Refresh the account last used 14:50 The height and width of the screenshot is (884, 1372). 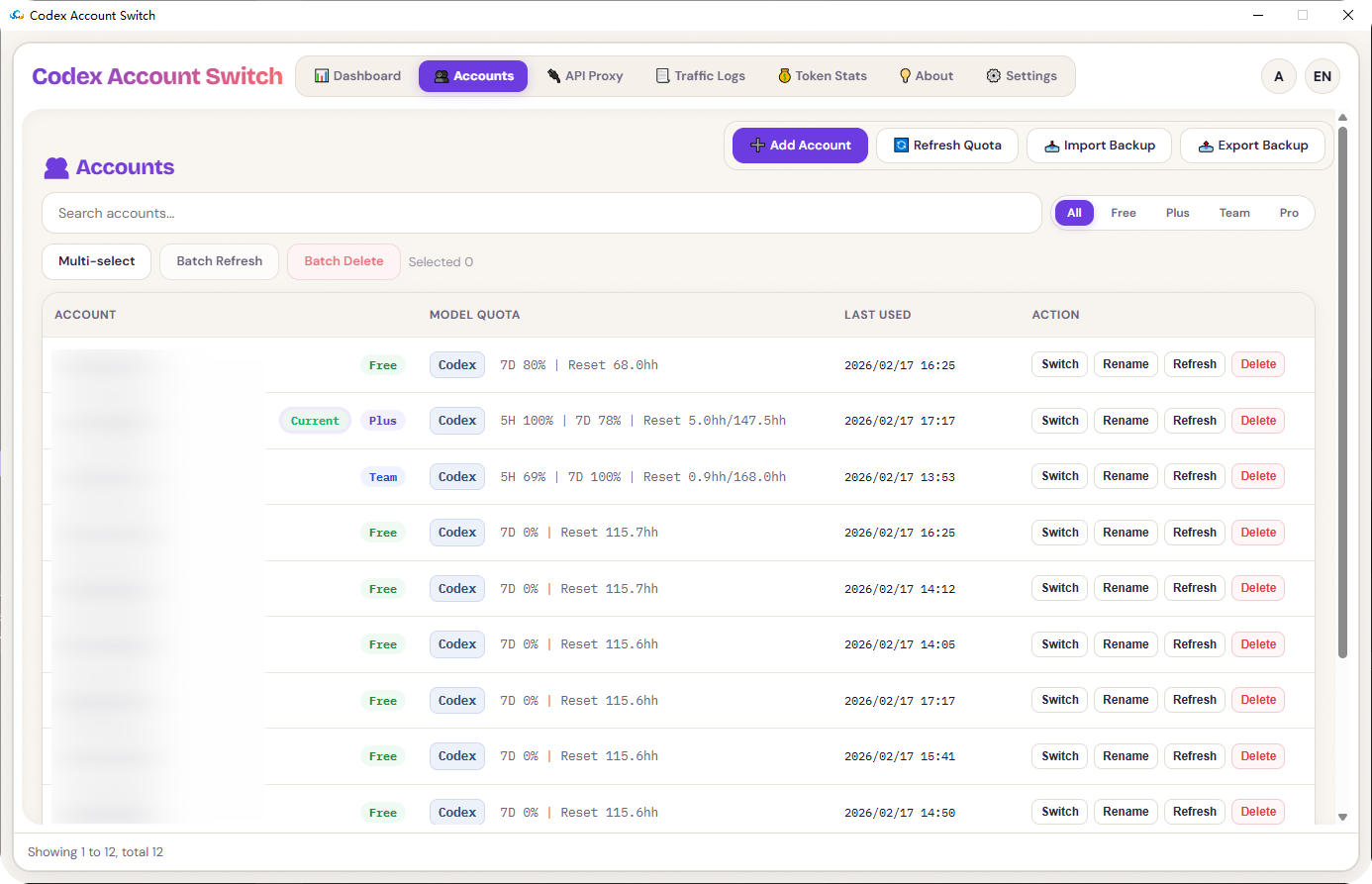coord(1195,812)
